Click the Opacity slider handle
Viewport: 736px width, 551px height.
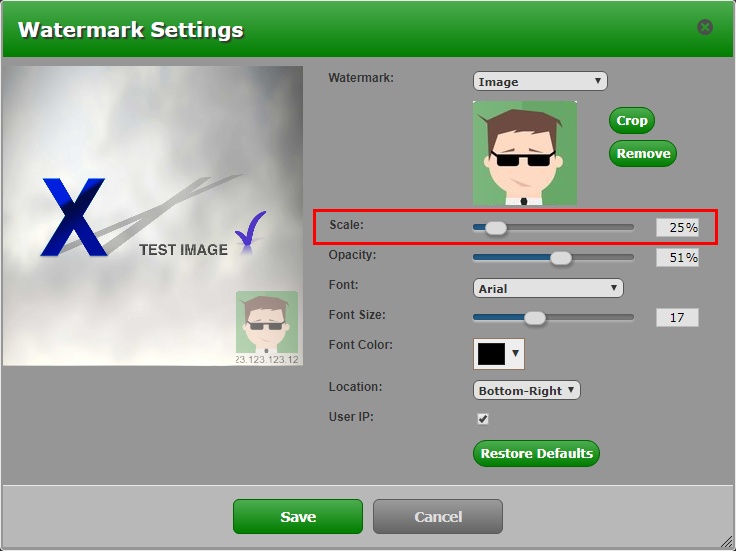tap(561, 258)
